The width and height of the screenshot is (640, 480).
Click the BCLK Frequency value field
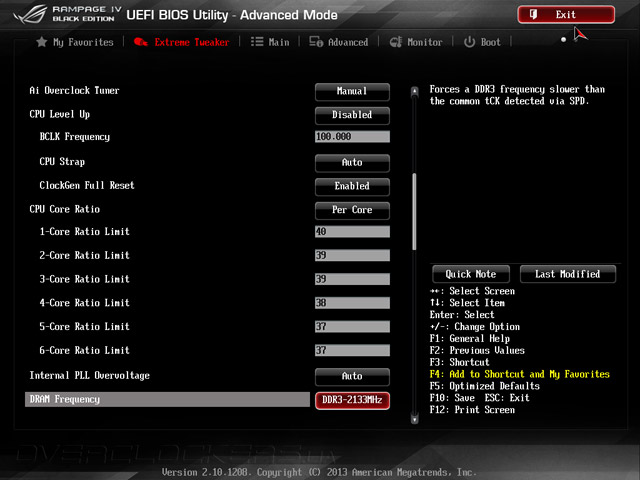(x=352, y=137)
